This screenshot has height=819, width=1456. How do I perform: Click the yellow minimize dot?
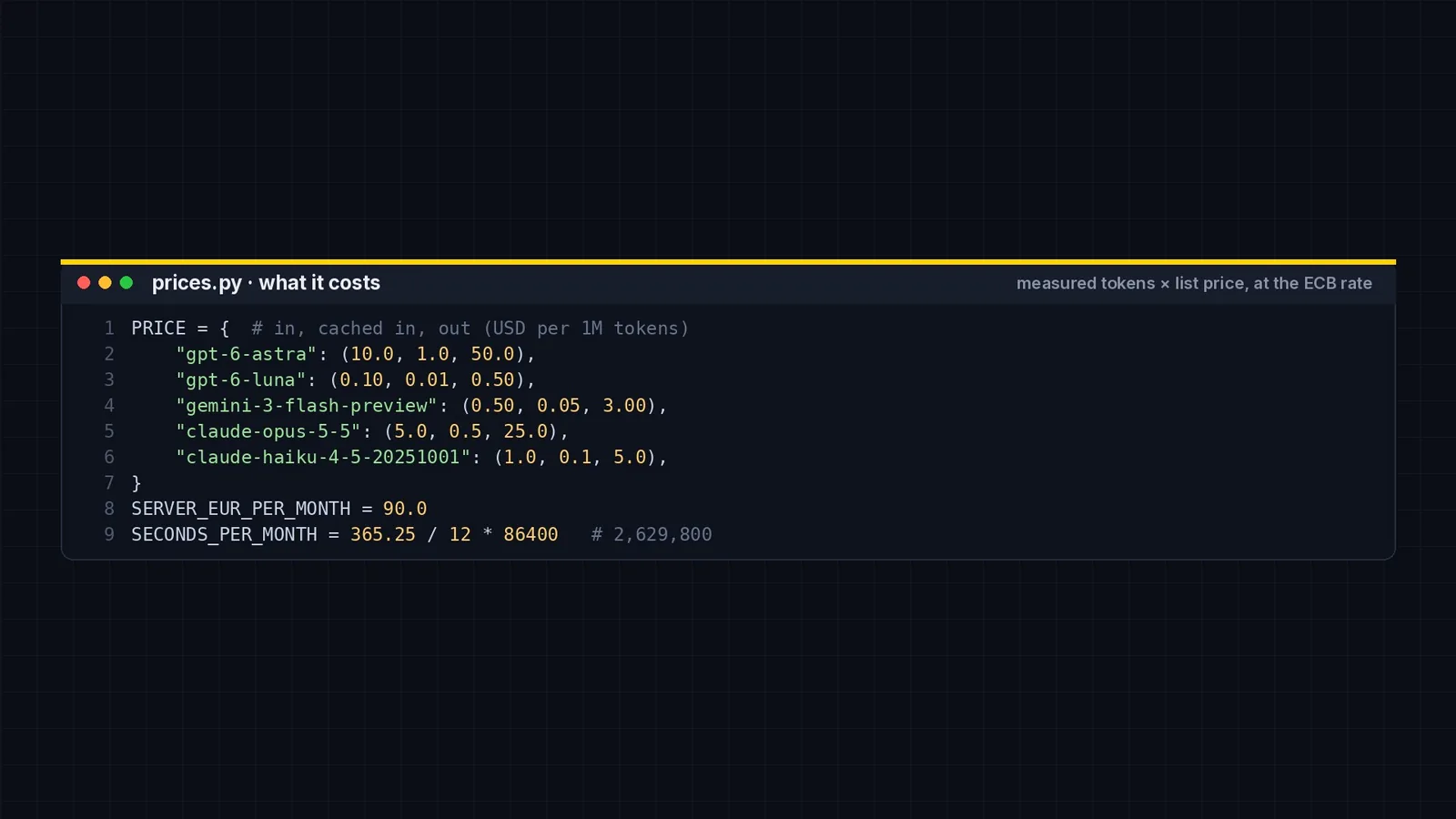pos(105,283)
